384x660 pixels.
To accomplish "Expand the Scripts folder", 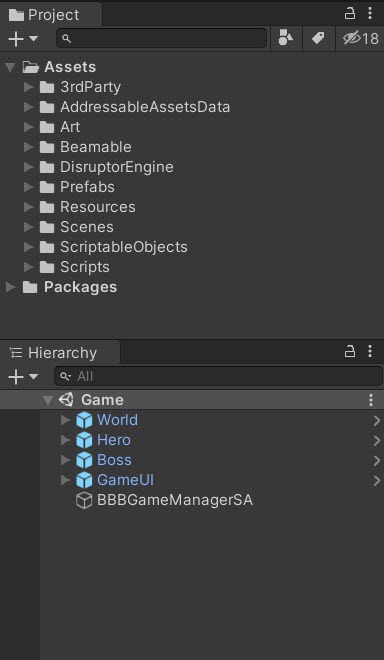I will (x=29, y=267).
